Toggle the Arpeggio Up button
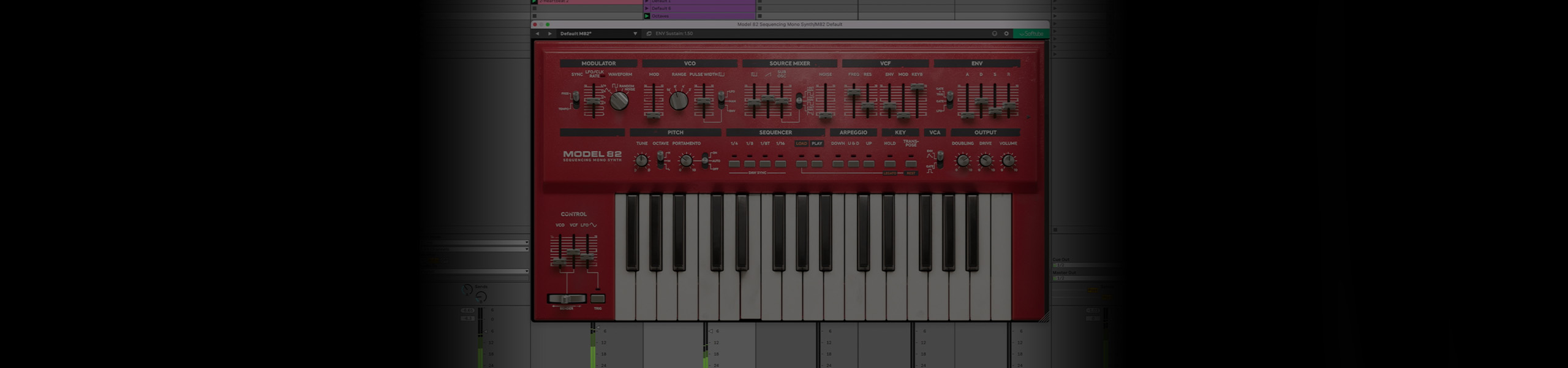 [x=869, y=163]
